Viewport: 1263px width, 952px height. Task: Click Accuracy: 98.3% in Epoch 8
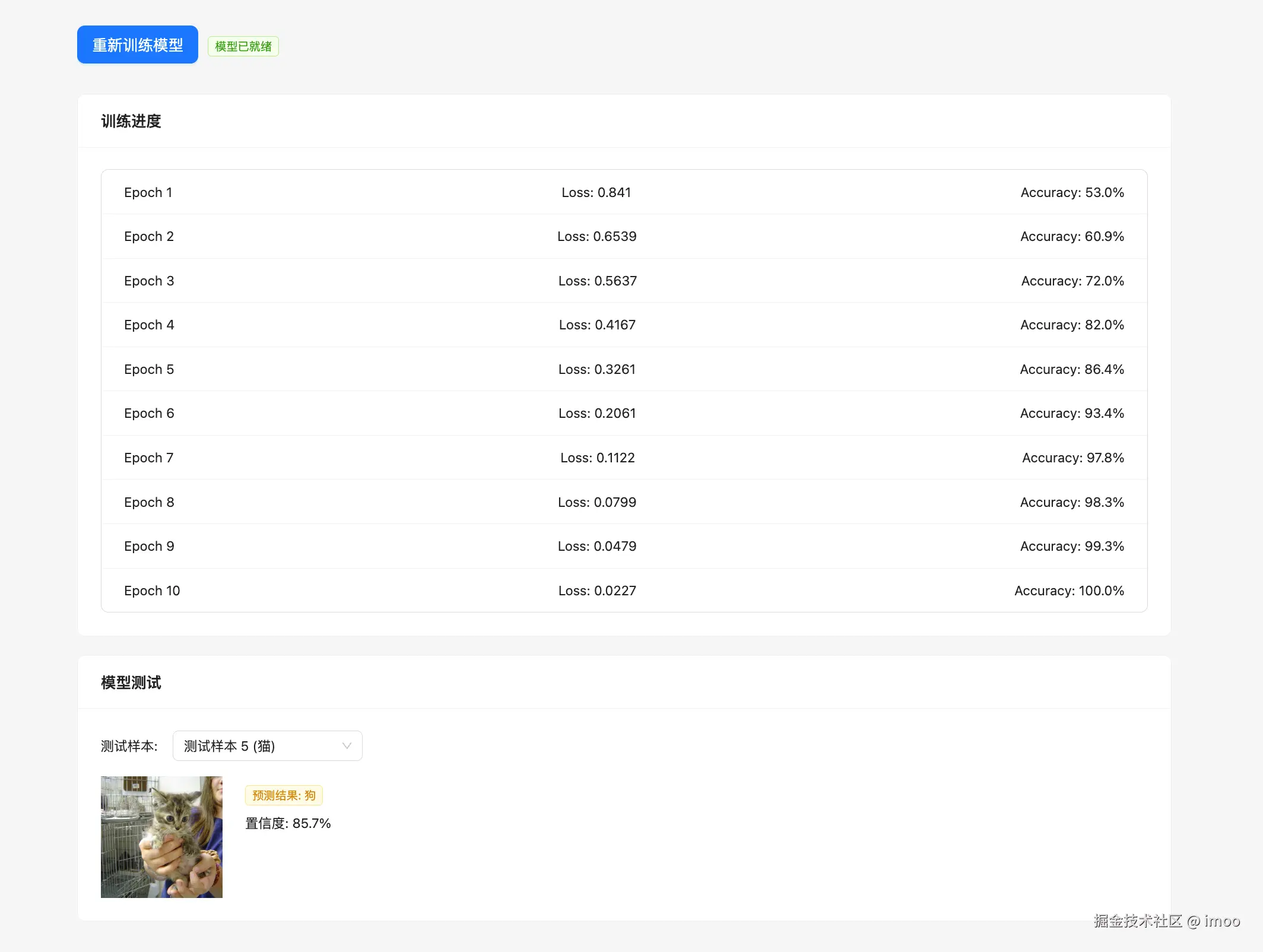click(1071, 502)
